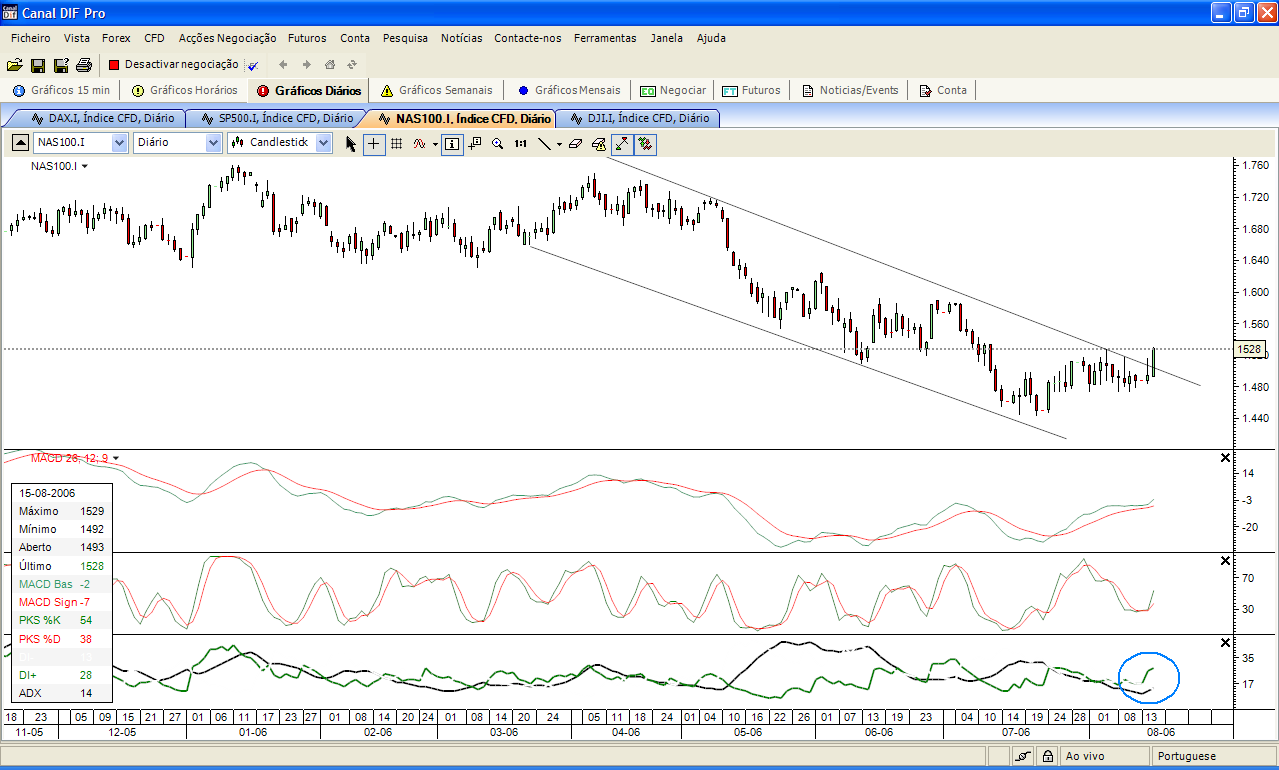Open the indicators dropdown arrow
The image size is (1279, 770).
click(435, 144)
